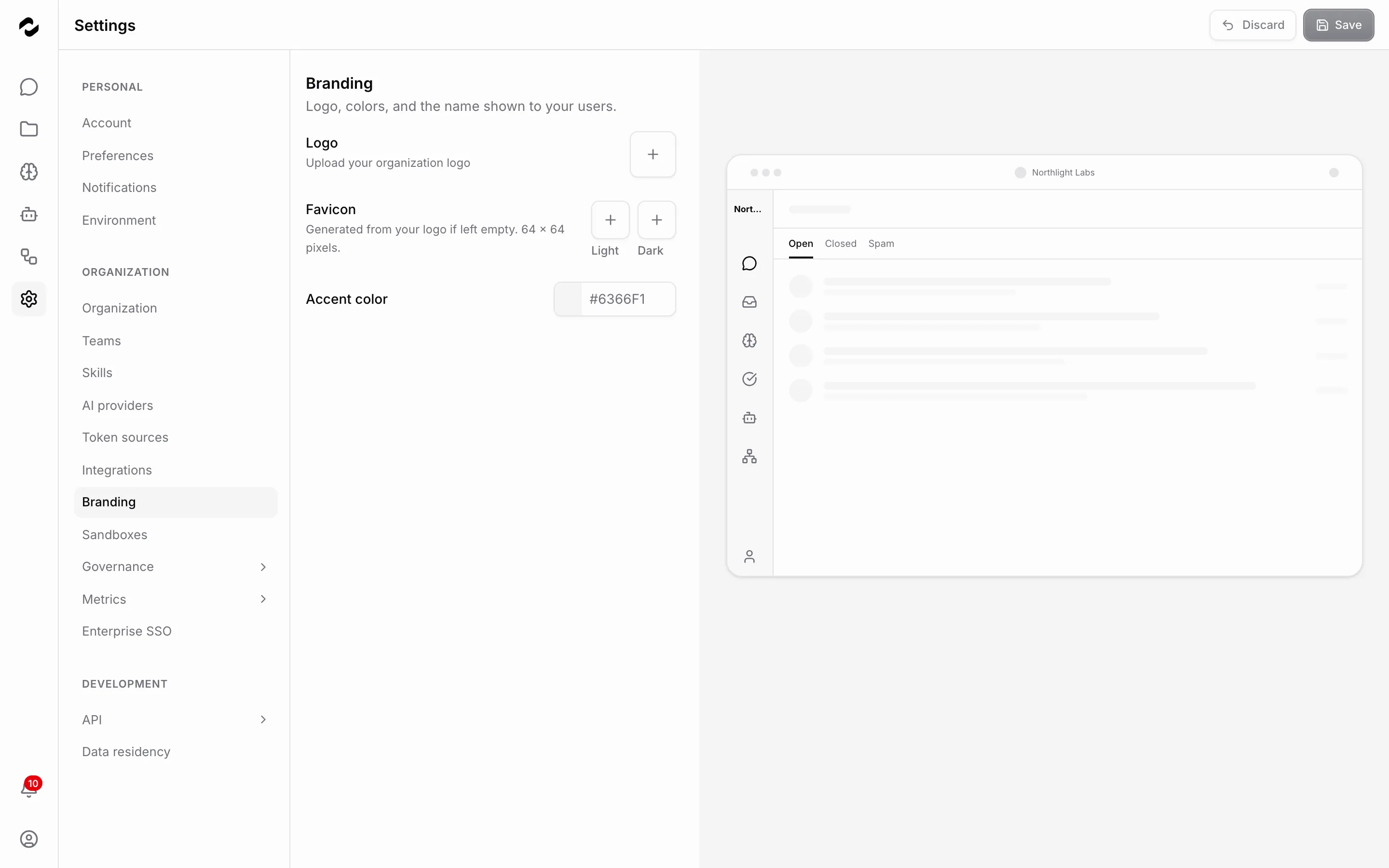Click the 'Settings' page heading

pos(105,25)
